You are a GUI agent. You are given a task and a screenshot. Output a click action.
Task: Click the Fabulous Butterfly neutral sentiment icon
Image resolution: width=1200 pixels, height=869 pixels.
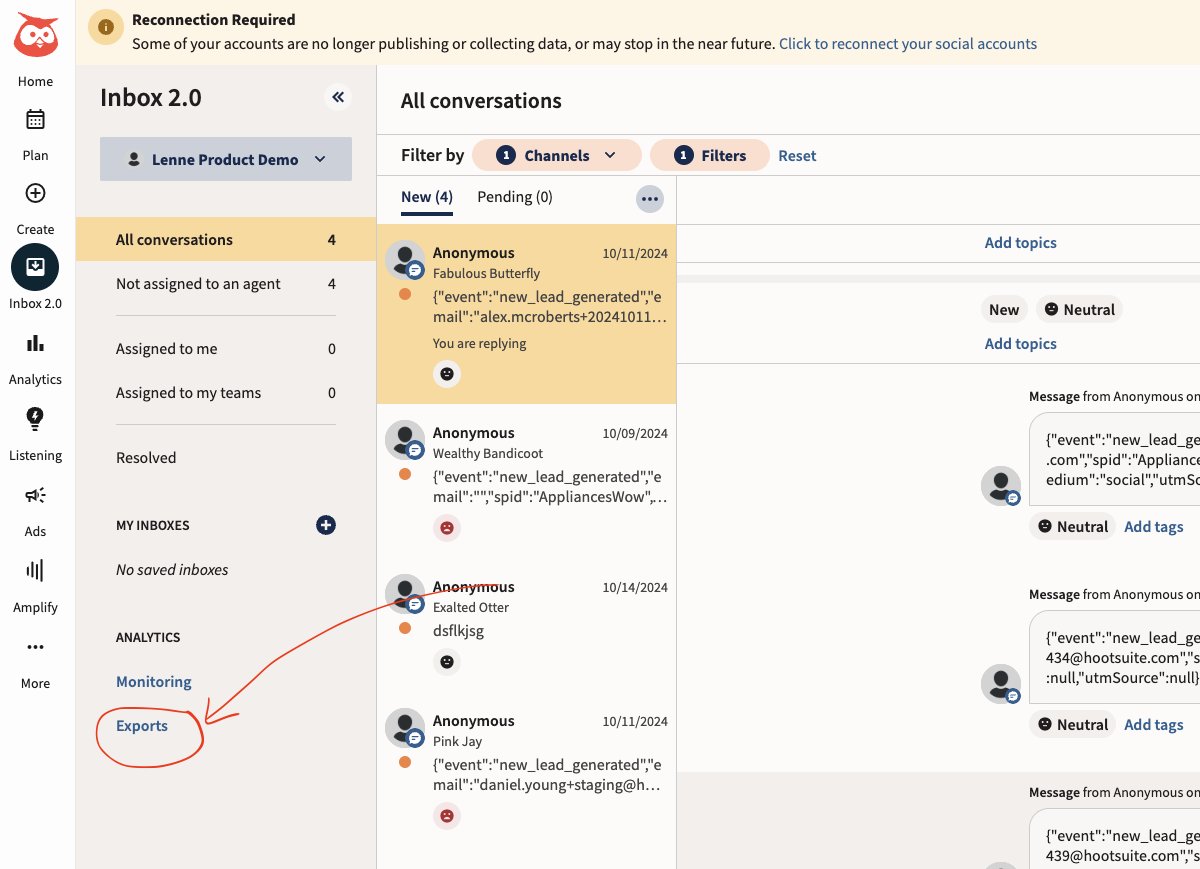point(447,374)
